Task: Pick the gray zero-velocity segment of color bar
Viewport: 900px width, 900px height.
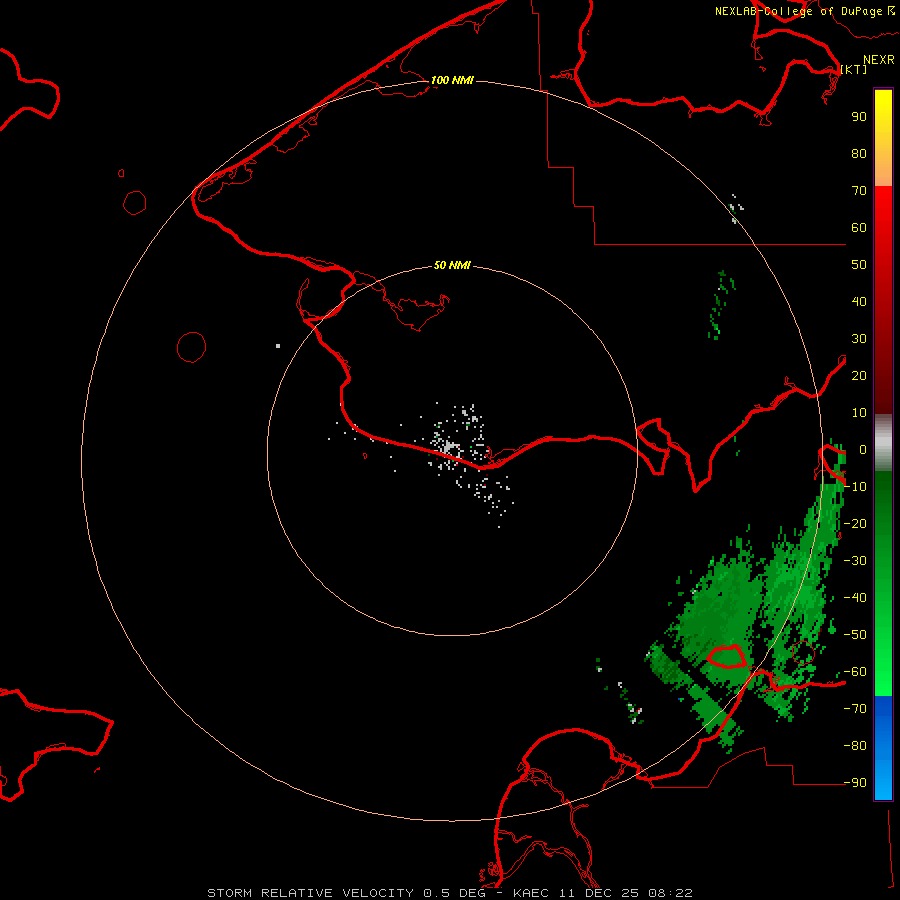Action: (883, 442)
